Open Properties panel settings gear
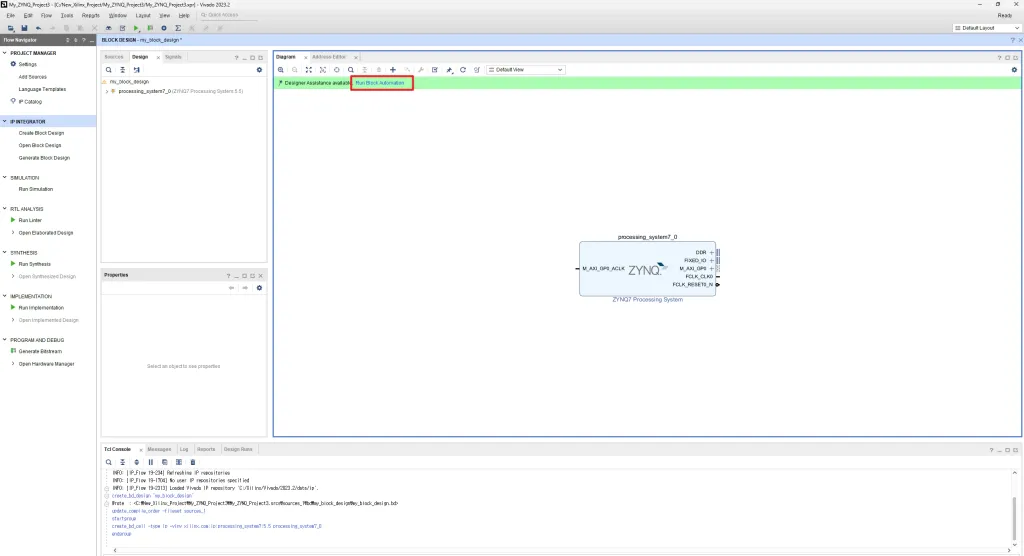This screenshot has height=556, width=1024. coord(259,288)
